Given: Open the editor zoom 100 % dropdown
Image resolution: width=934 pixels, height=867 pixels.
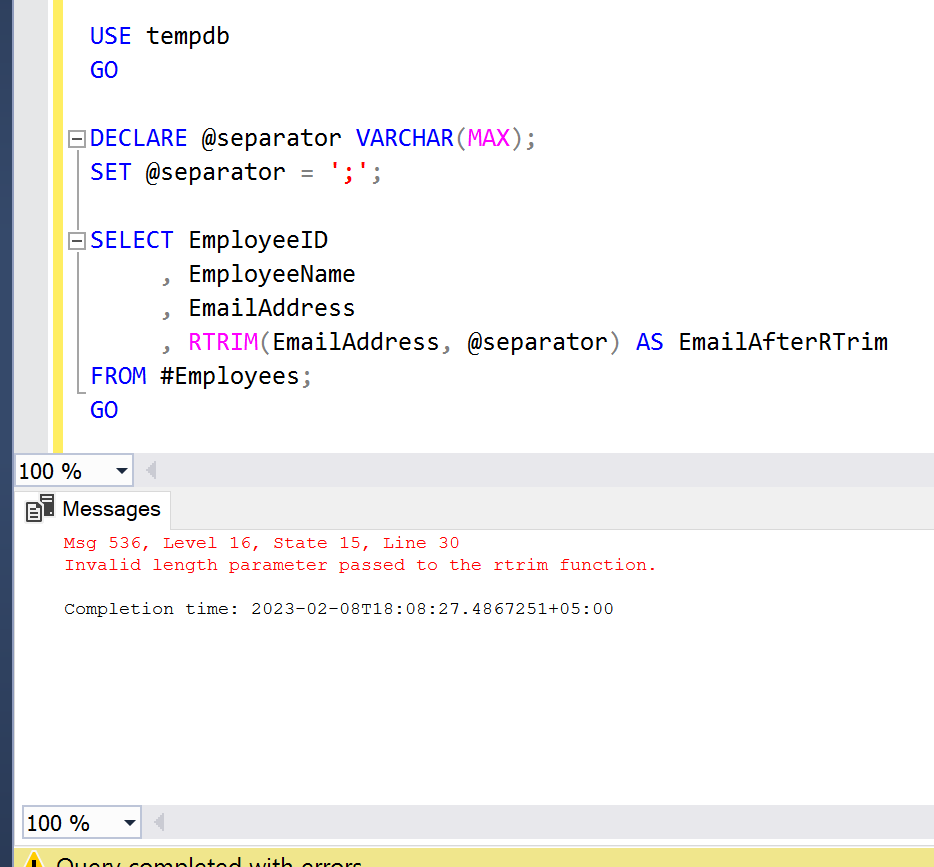Looking at the screenshot, I should [122, 471].
